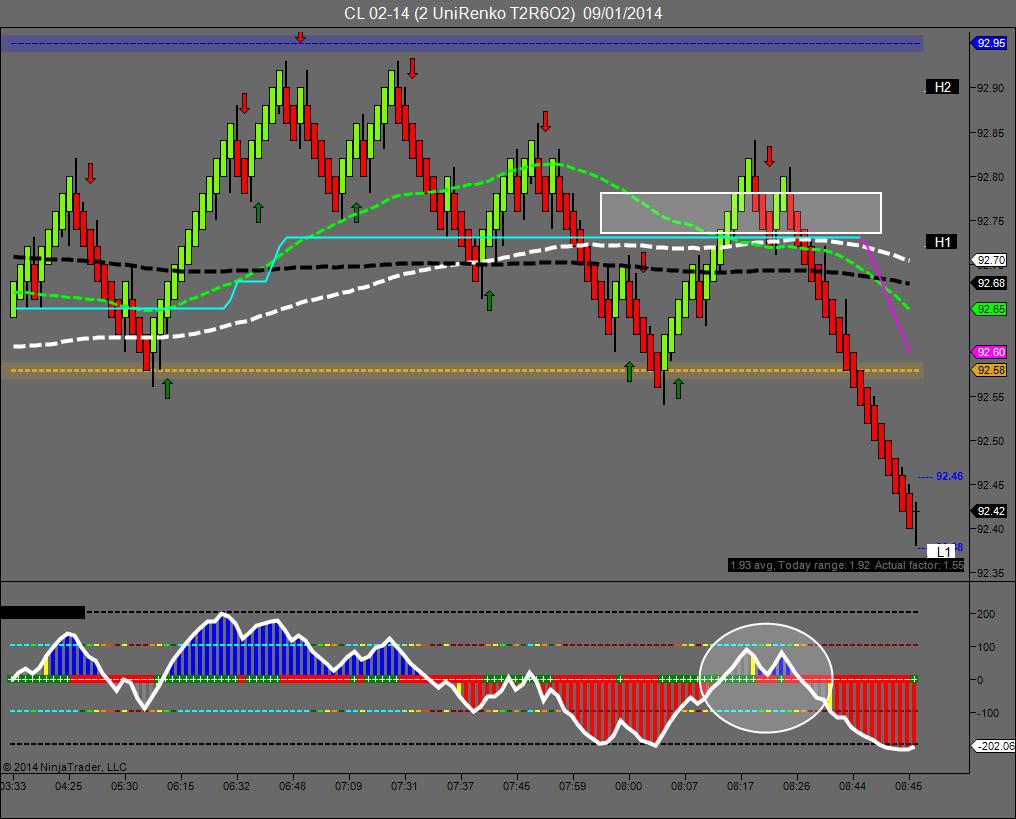Click the 07:09 time axis label
Screen dimensions: 1016x819
coord(349,786)
